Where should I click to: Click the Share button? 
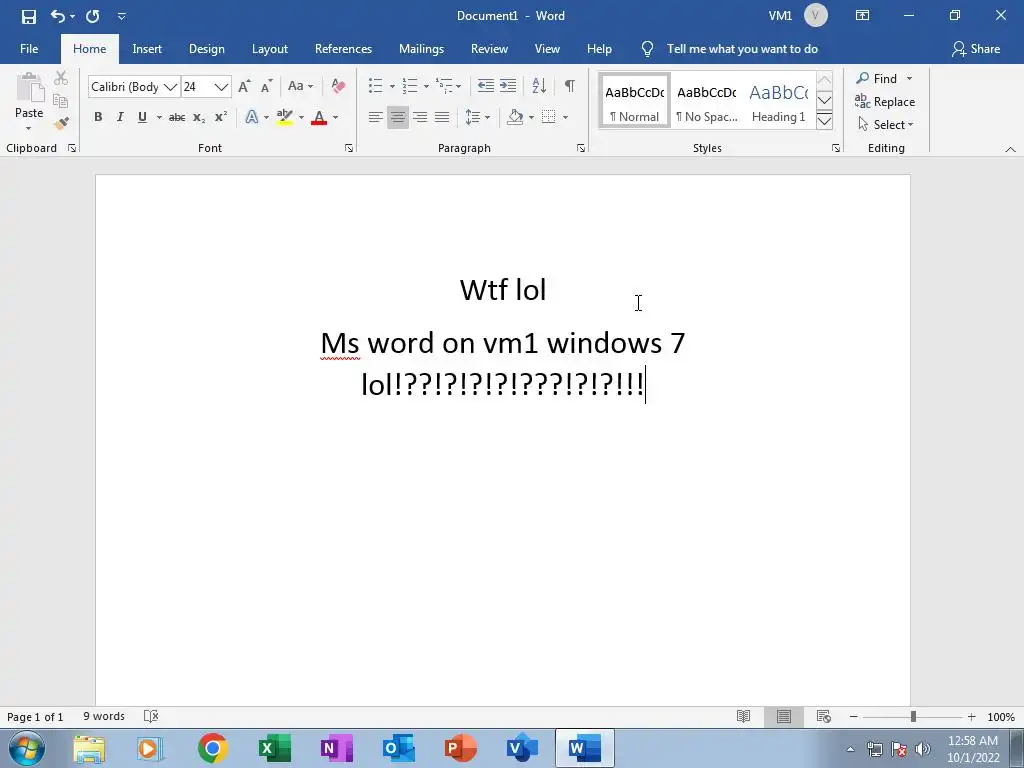(976, 49)
